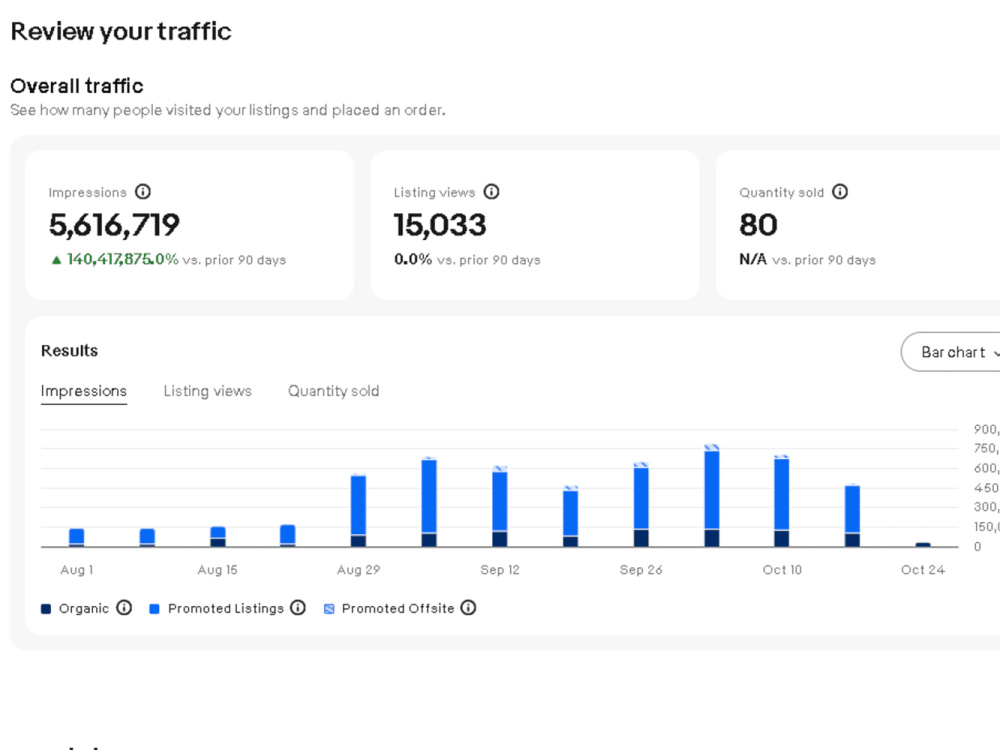Viewport: 1000px width, 750px height.
Task: Click the 140,417,875.0% change figure
Action: click(122, 260)
